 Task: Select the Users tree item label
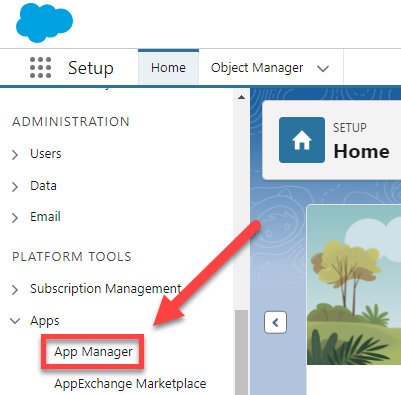point(46,154)
